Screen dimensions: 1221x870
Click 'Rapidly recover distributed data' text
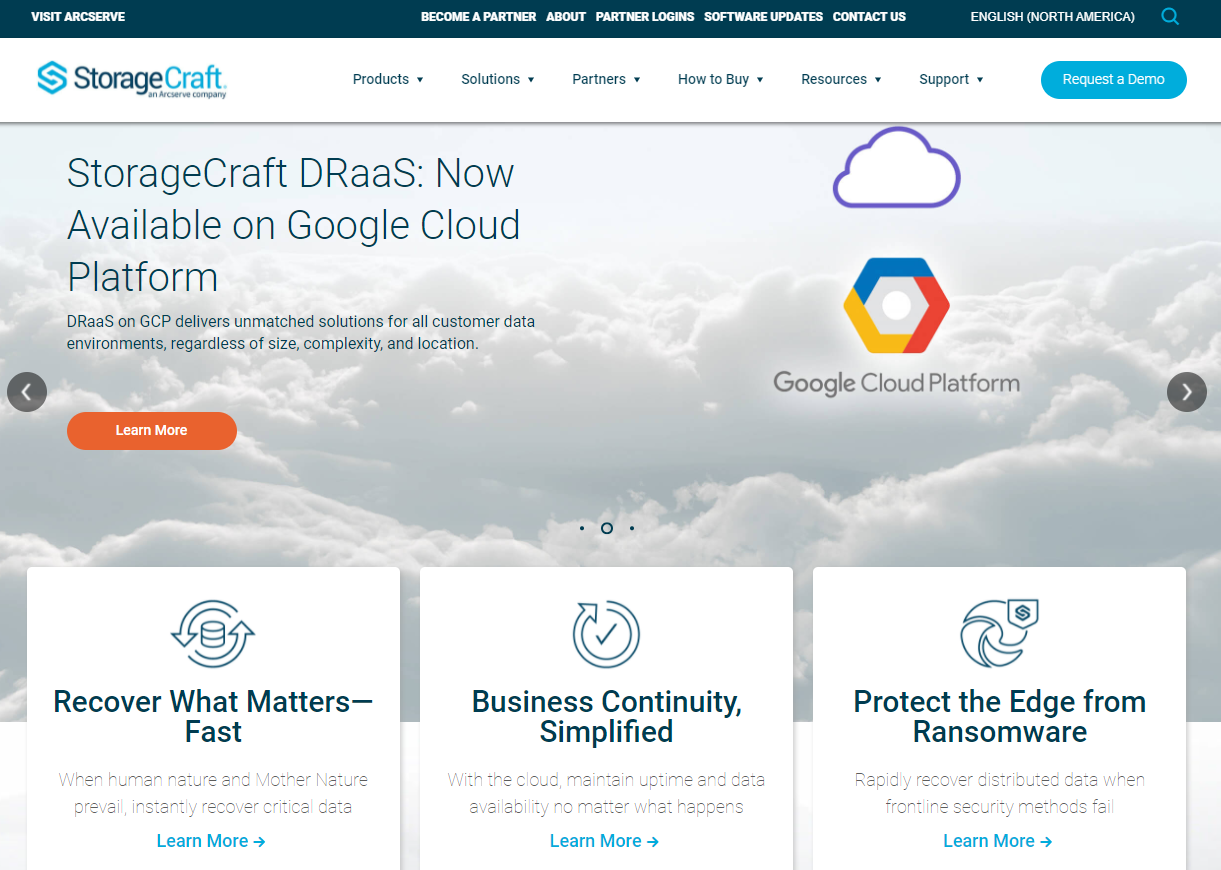point(999,793)
